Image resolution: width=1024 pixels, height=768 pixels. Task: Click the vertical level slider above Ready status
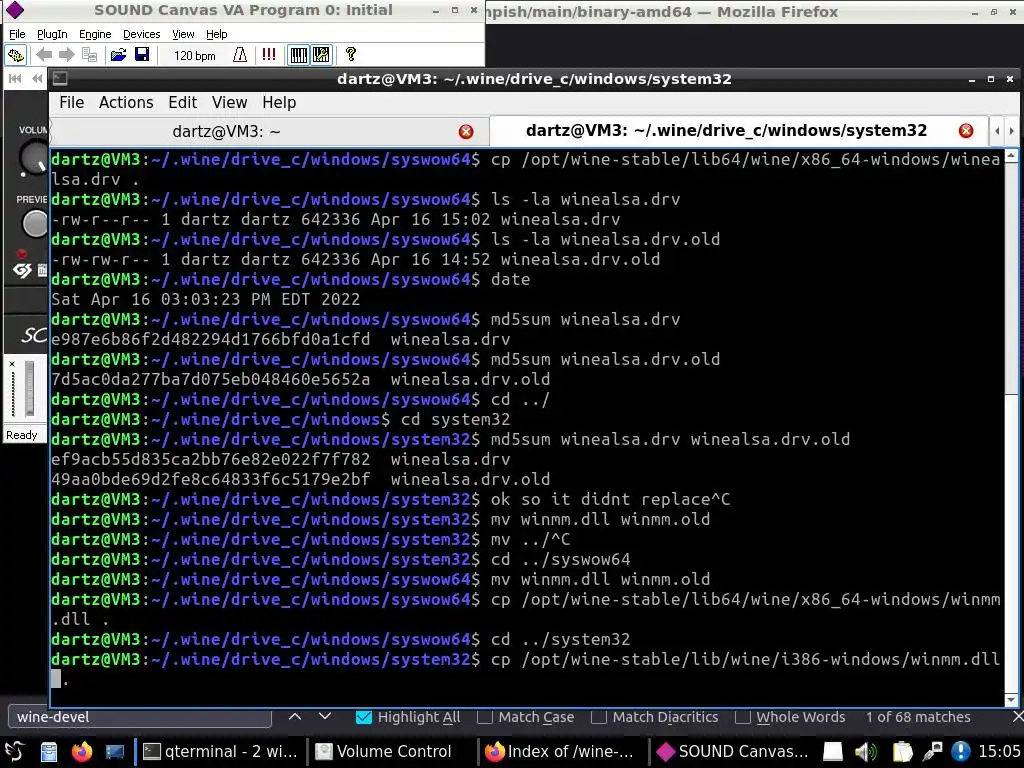click(29, 388)
